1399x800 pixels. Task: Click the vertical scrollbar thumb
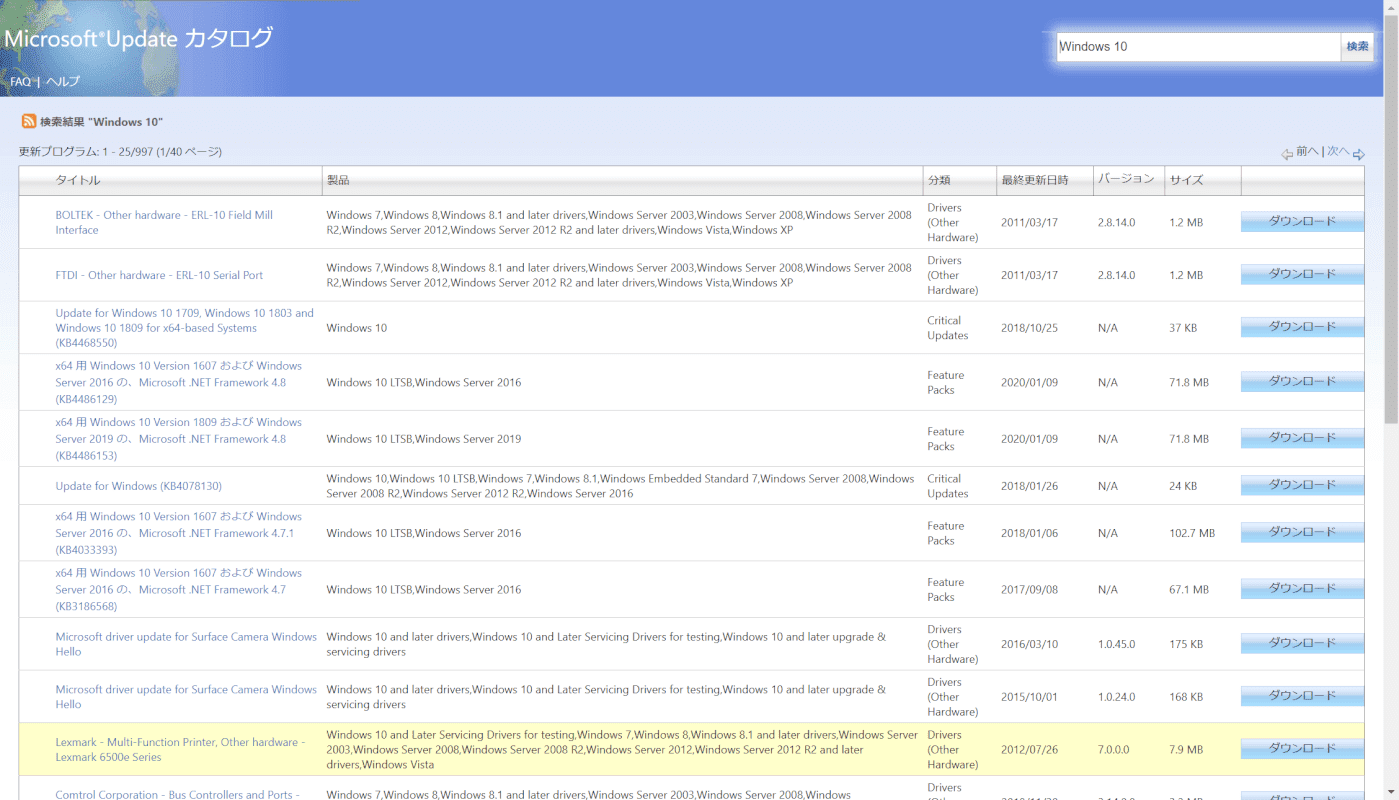(x=1391, y=220)
